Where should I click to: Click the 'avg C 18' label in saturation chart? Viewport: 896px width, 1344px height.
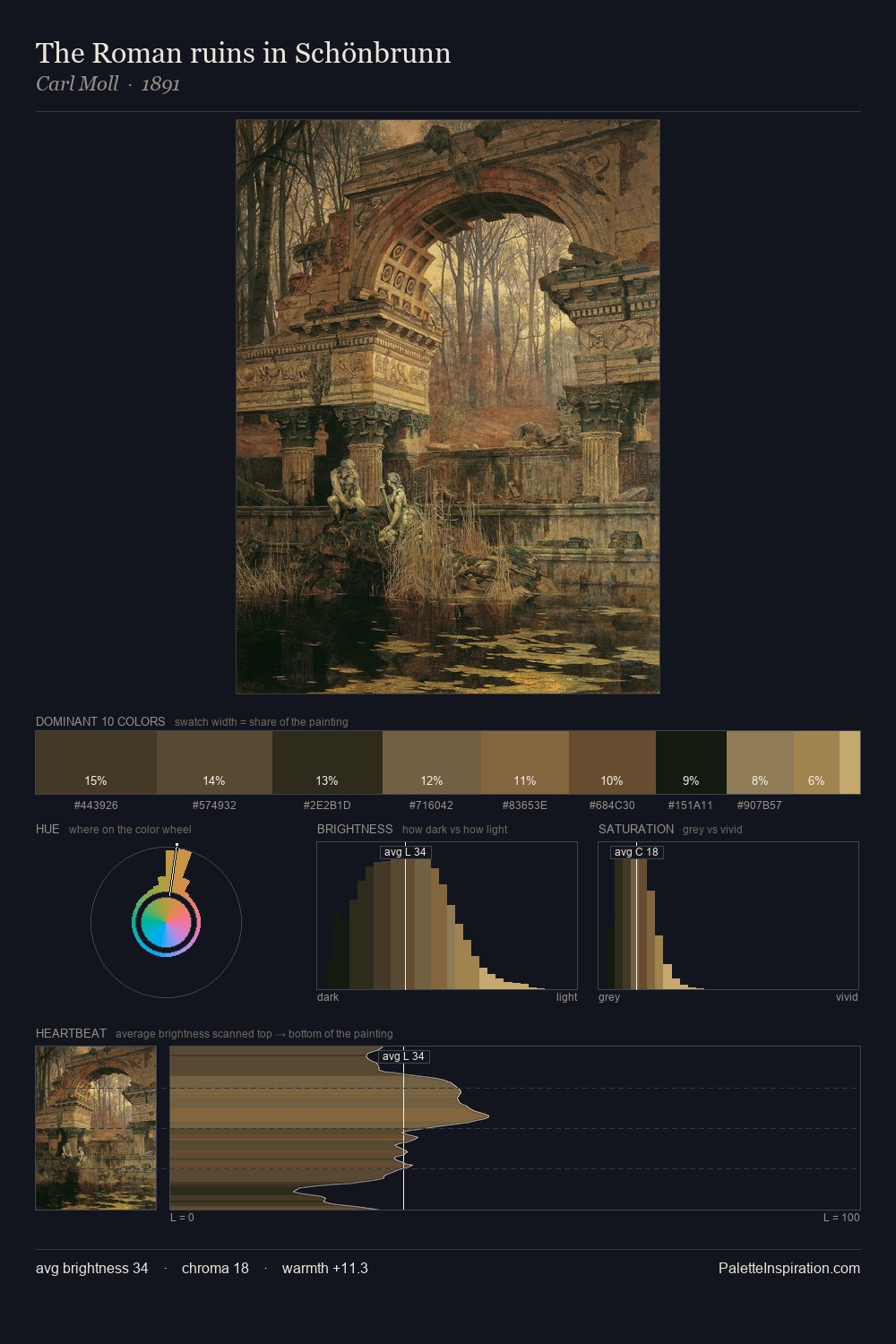tap(636, 852)
